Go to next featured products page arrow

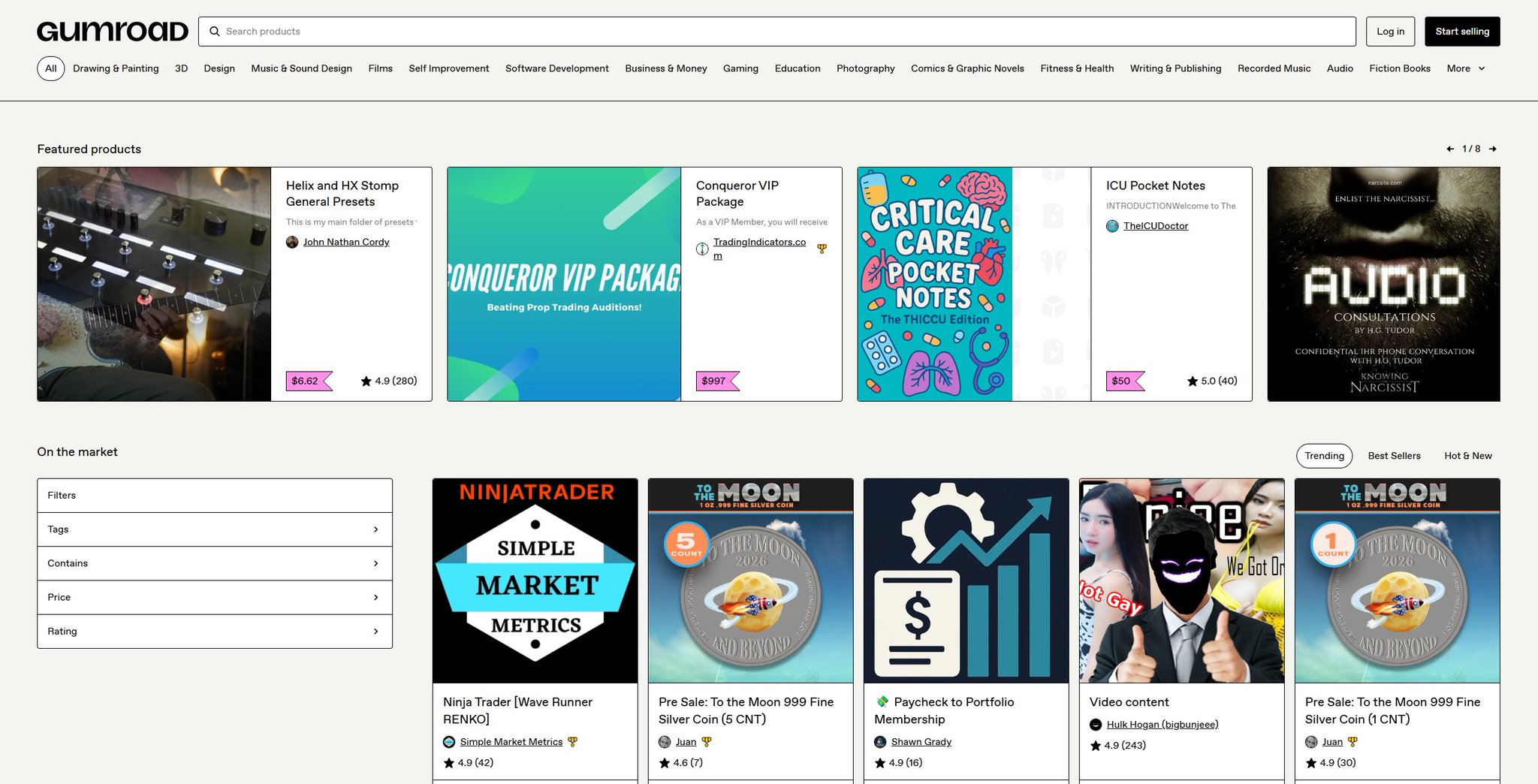[1493, 149]
